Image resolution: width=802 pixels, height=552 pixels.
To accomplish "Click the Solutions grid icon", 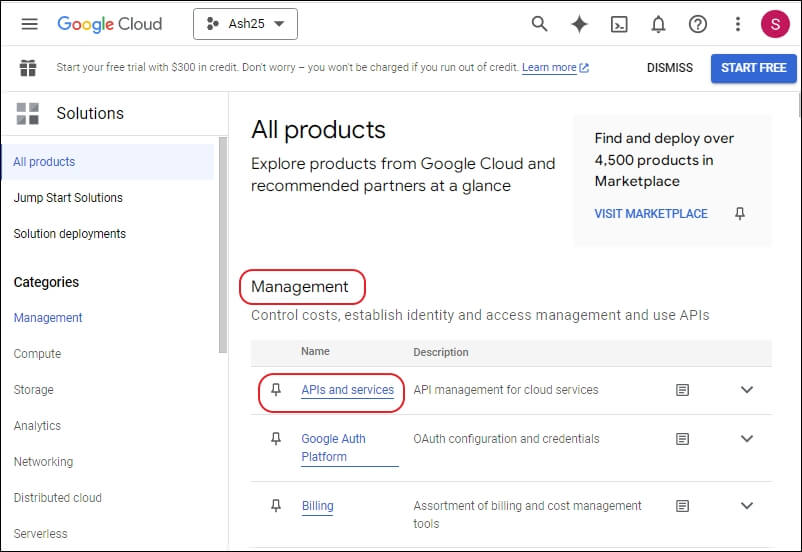I will point(28,114).
